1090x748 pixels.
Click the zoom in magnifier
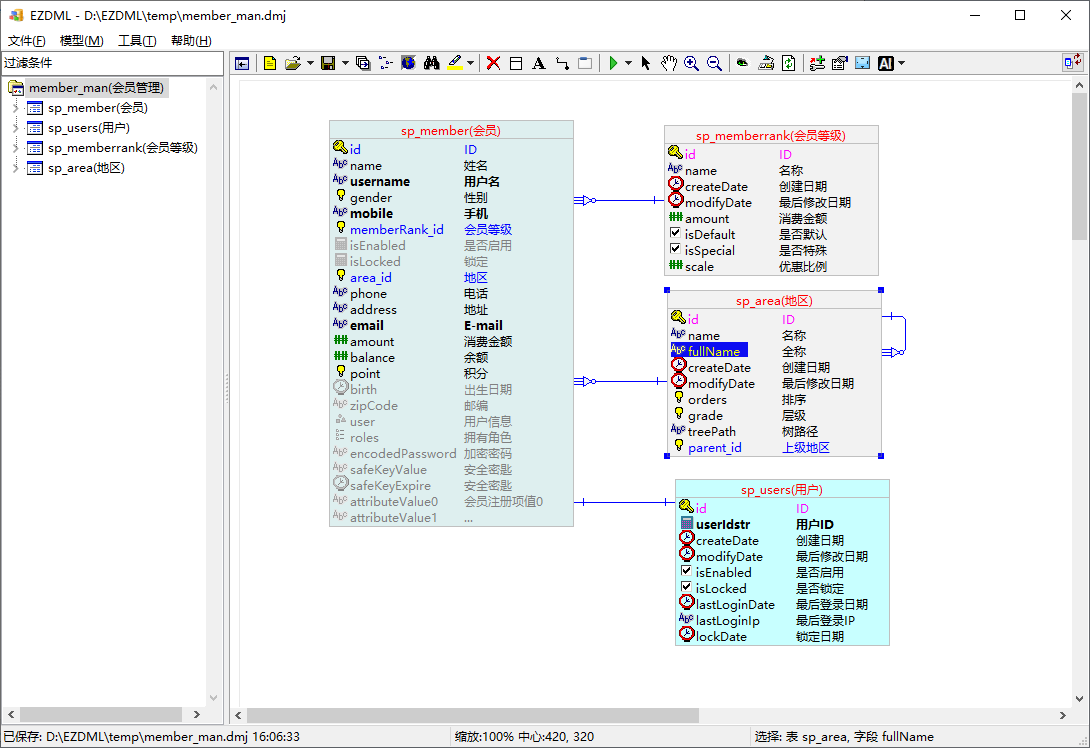point(691,63)
